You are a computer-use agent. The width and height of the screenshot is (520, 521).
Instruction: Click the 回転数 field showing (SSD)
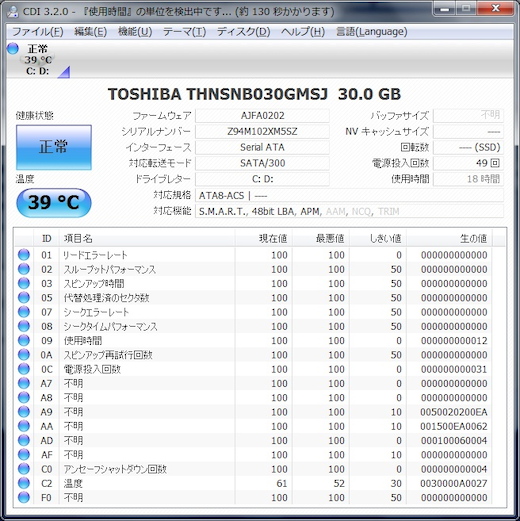(468, 147)
